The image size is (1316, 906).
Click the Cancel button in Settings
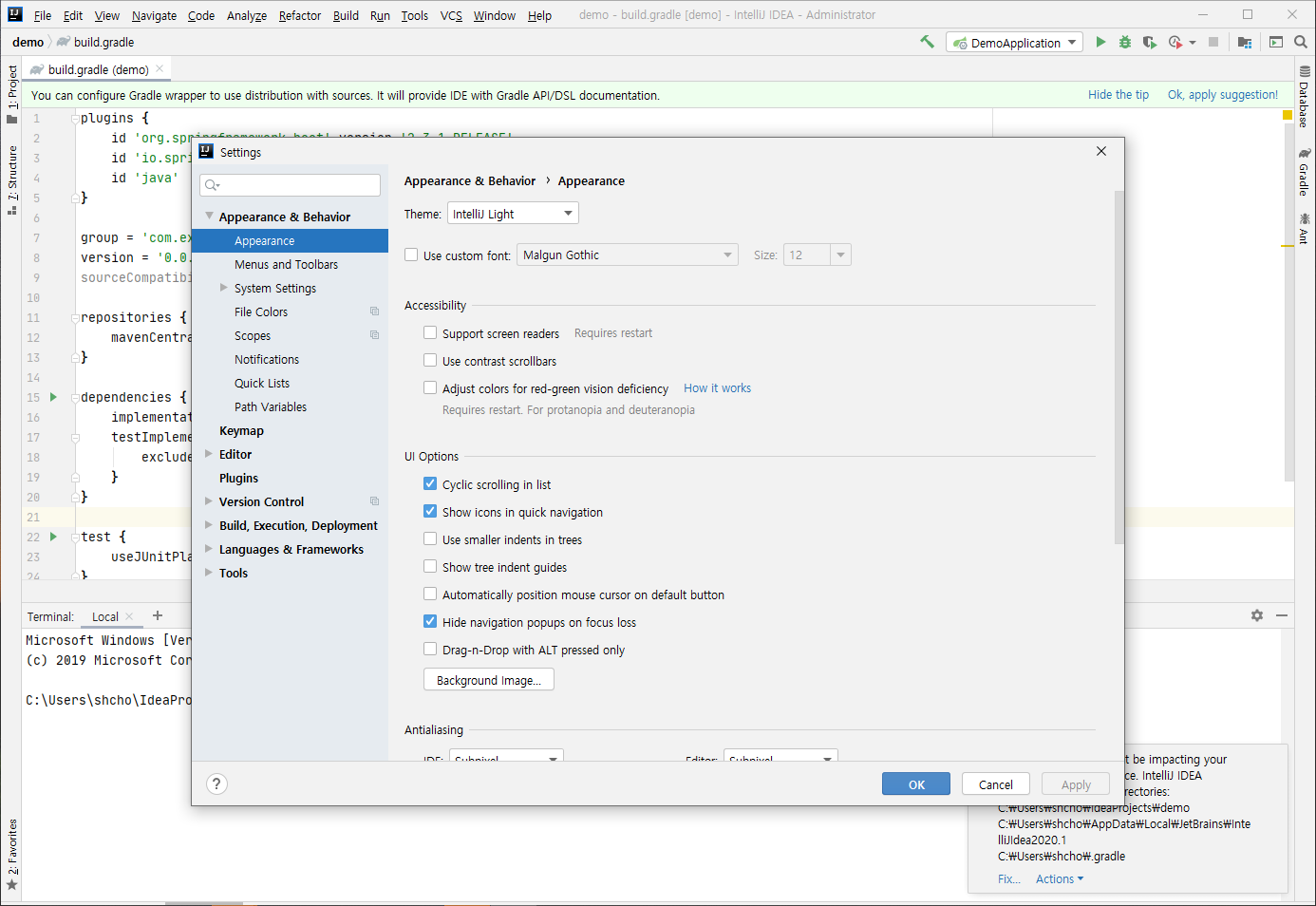[x=996, y=784]
